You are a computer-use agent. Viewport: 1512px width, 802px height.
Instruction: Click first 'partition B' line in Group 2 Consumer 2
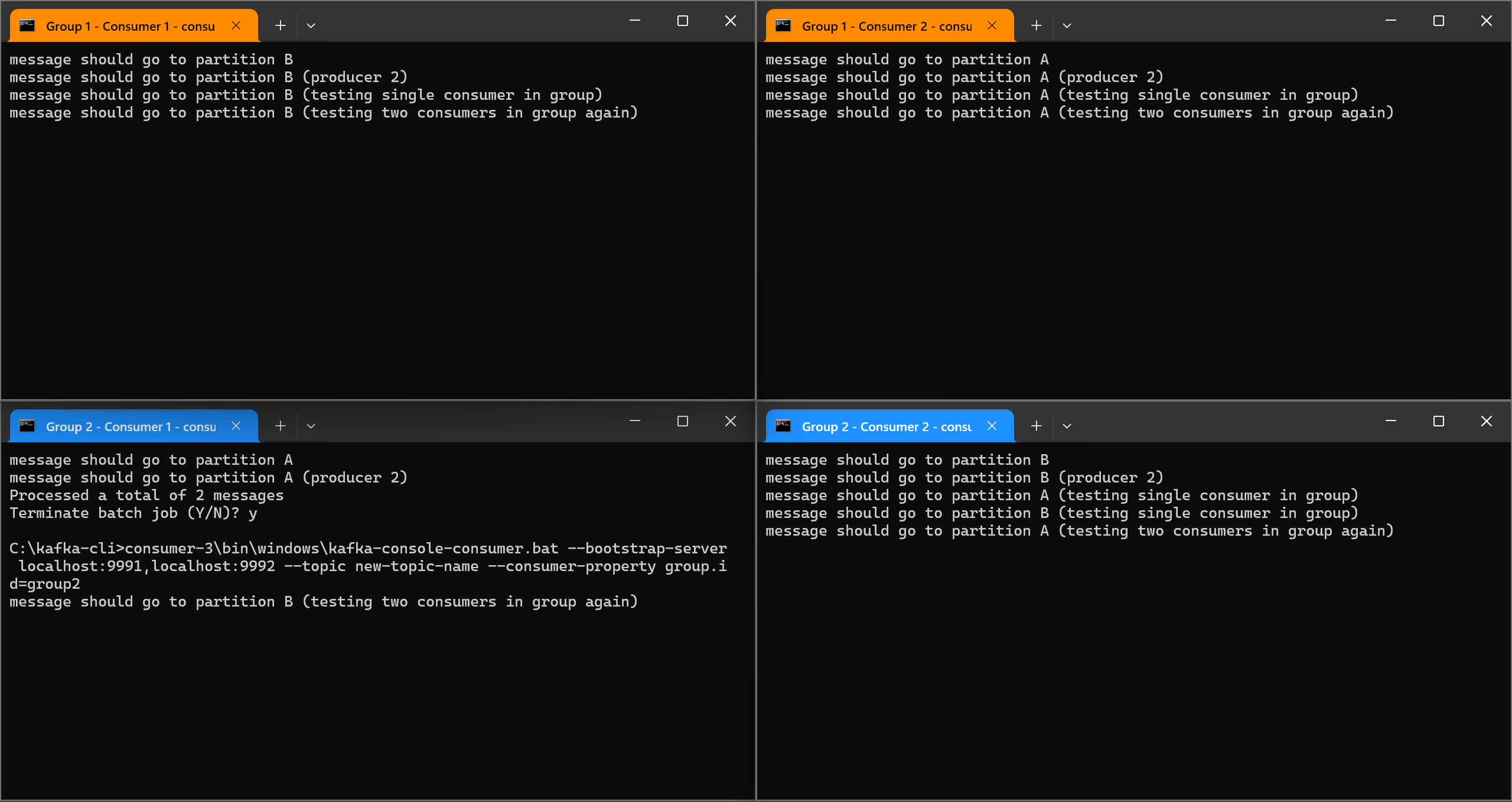point(907,460)
